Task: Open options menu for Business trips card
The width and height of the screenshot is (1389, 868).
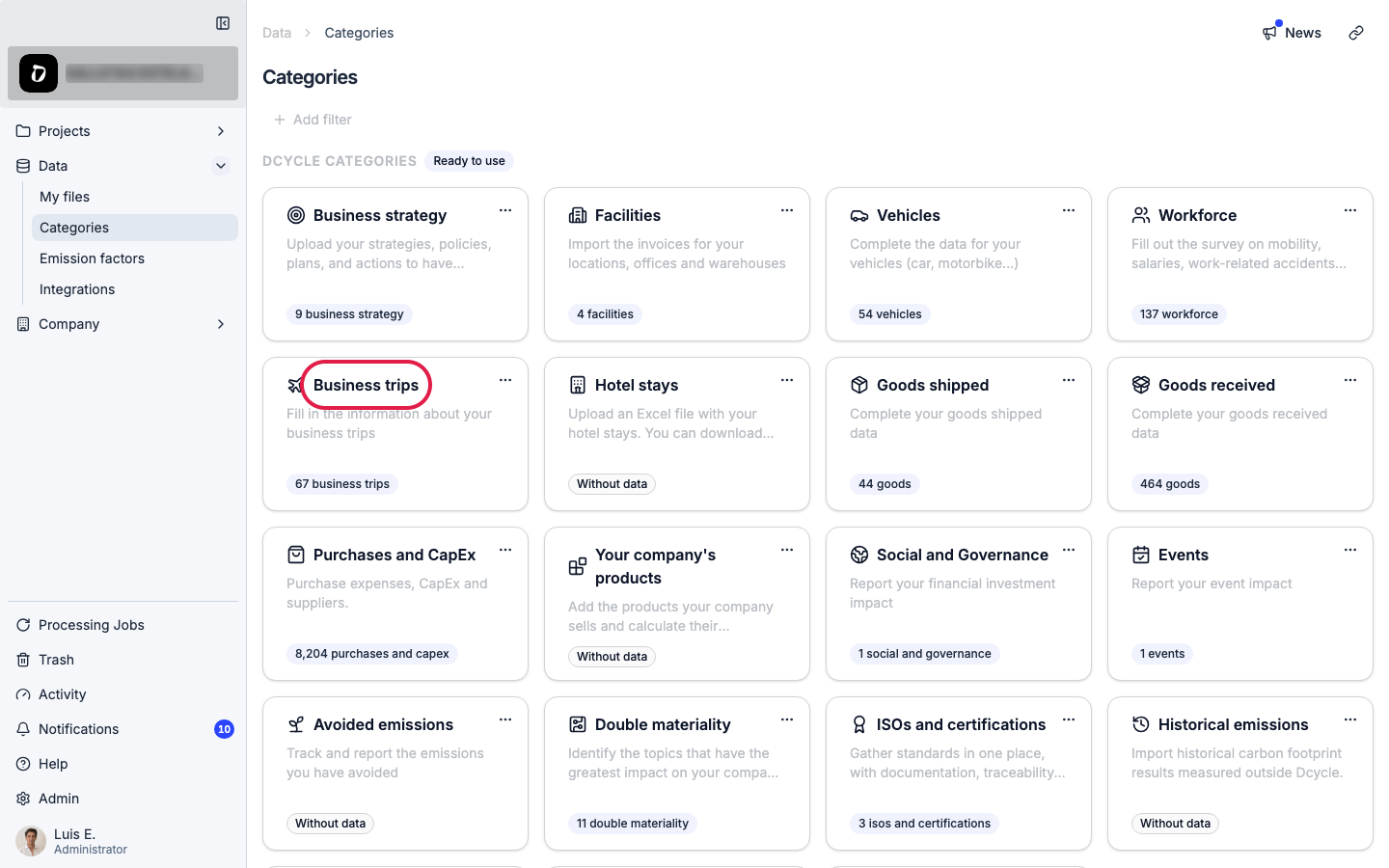Action: (505, 380)
